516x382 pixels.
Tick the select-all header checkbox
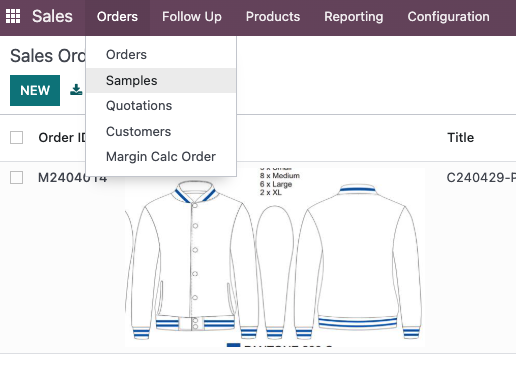(x=16, y=137)
